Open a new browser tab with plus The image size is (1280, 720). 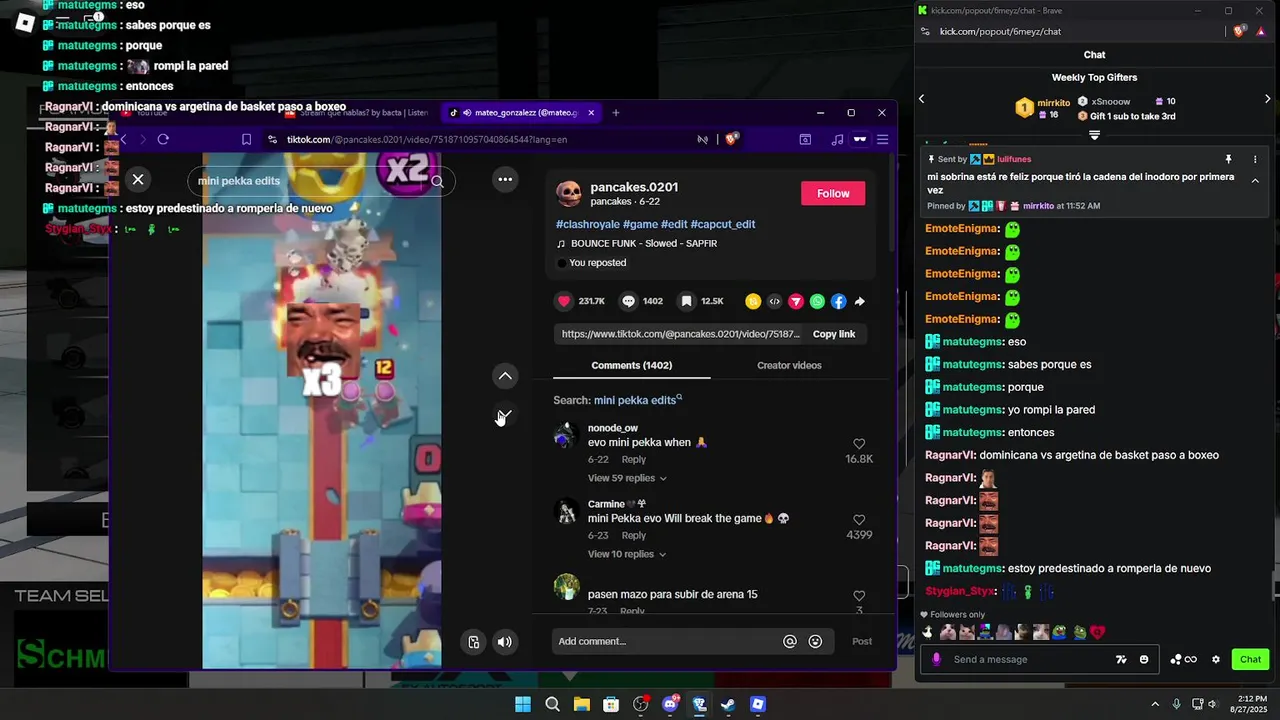(616, 113)
